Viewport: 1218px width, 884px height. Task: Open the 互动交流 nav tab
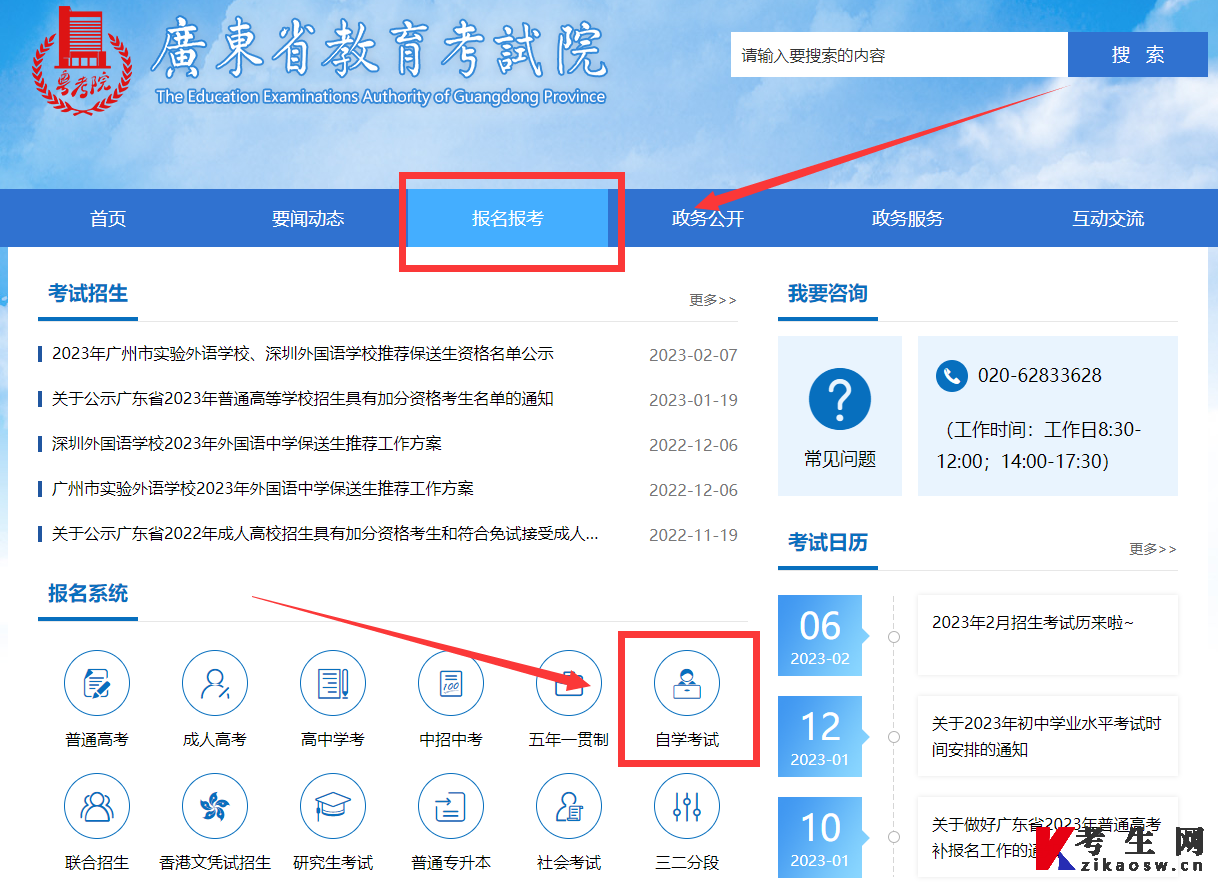[x=1108, y=218]
